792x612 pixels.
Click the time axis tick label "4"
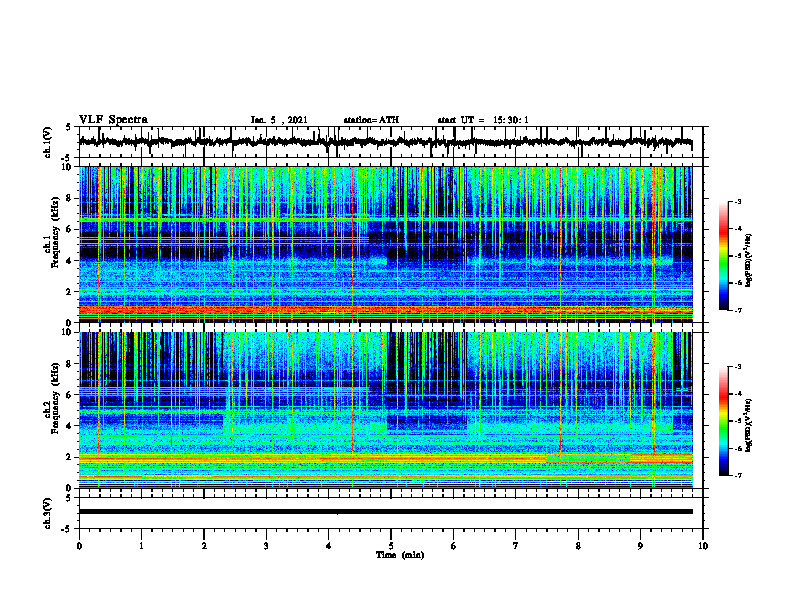coord(329,546)
